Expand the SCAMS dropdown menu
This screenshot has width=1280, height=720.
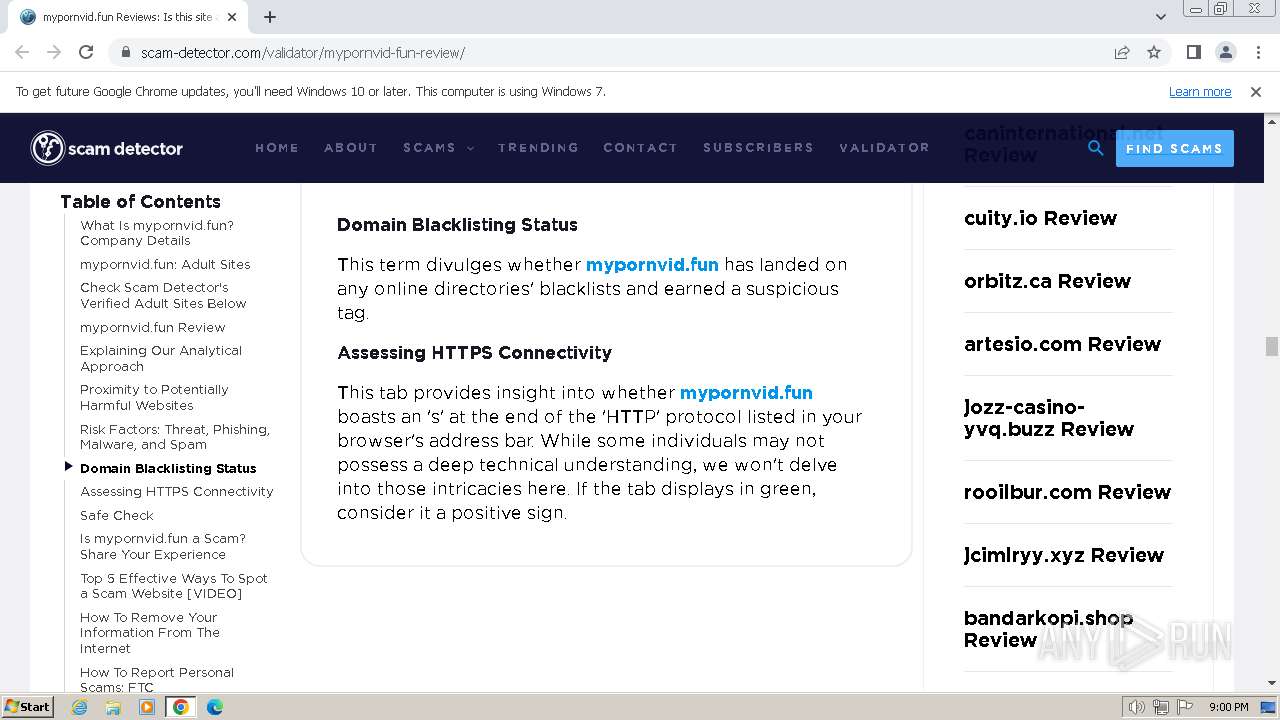pos(438,148)
